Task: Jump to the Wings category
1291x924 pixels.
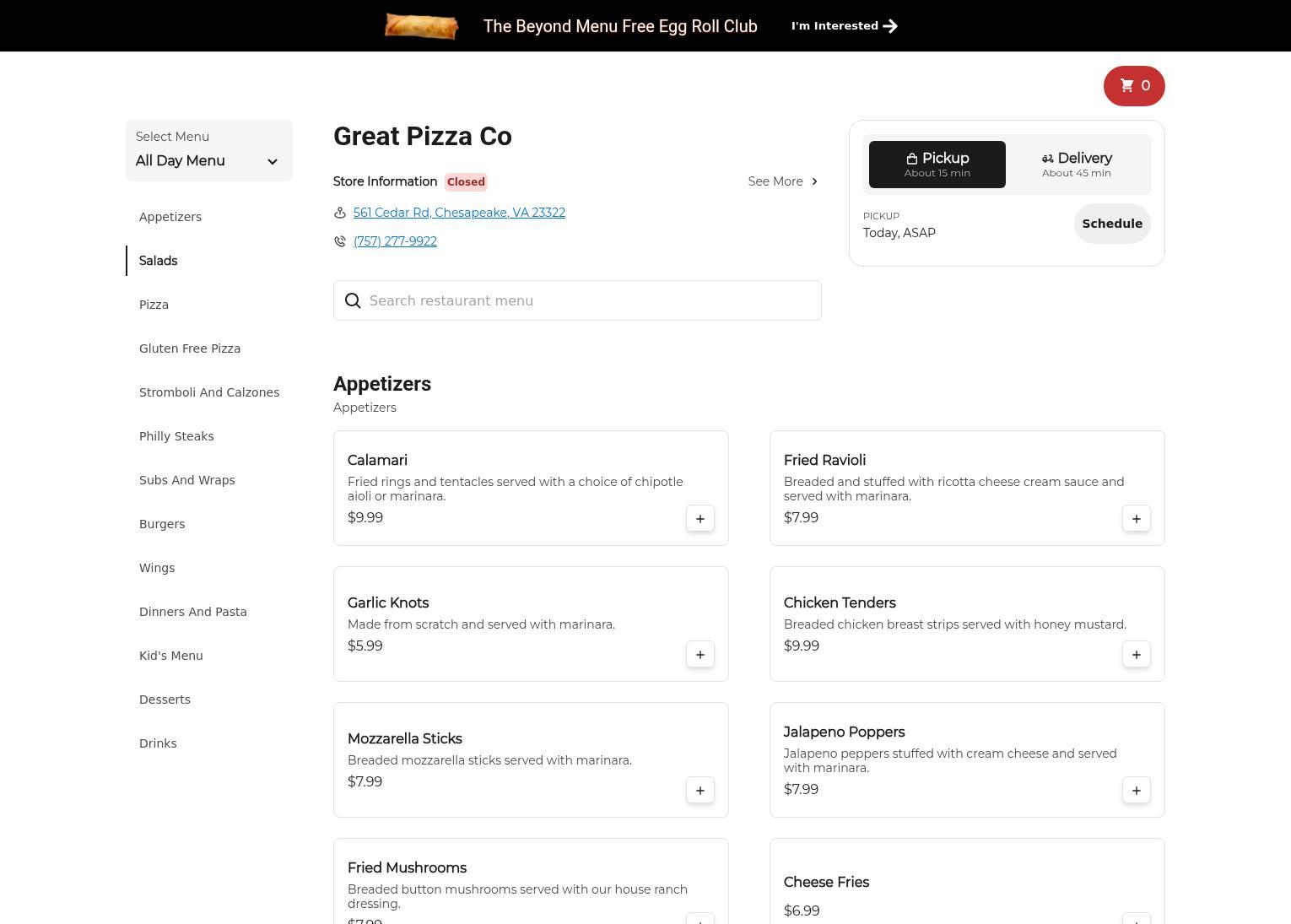Action: point(157,568)
